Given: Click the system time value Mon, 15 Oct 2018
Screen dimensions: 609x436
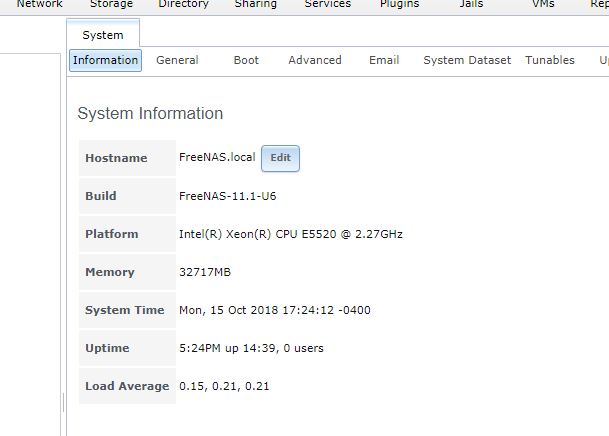Looking at the screenshot, I should (275, 310).
